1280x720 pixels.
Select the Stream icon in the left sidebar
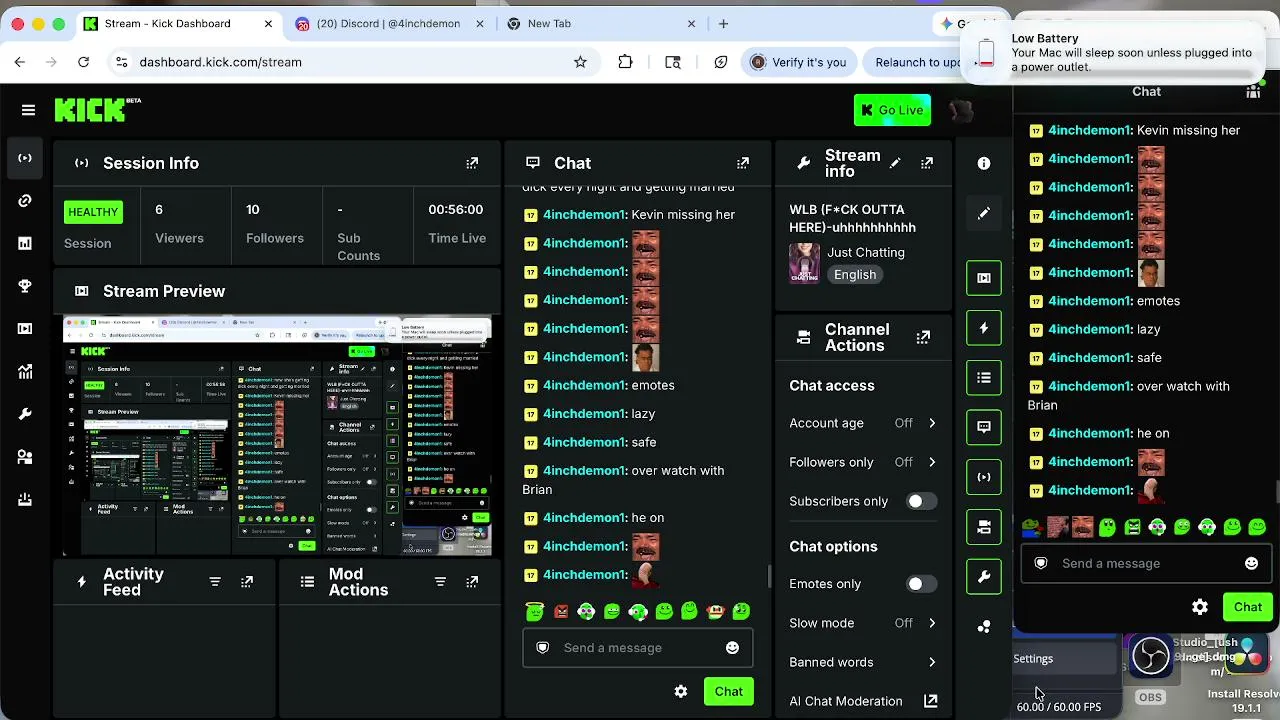pyautogui.click(x=25, y=158)
